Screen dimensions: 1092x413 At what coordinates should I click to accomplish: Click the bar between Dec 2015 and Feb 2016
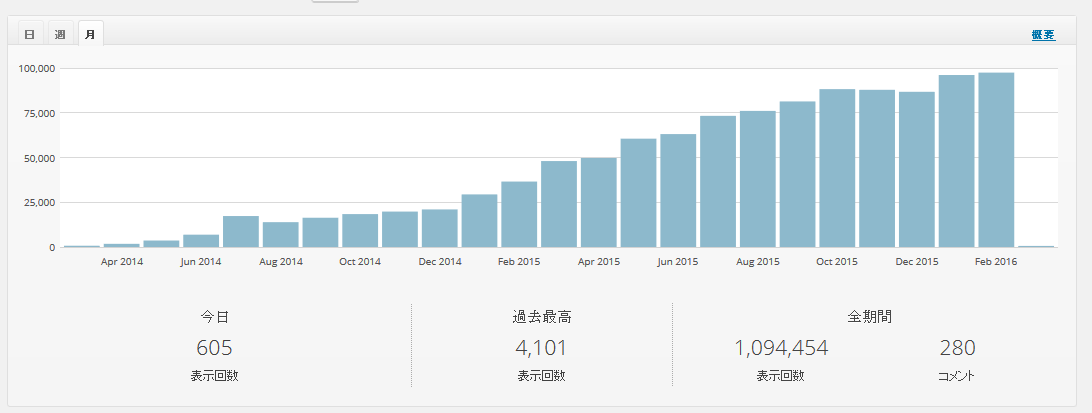coord(956,161)
